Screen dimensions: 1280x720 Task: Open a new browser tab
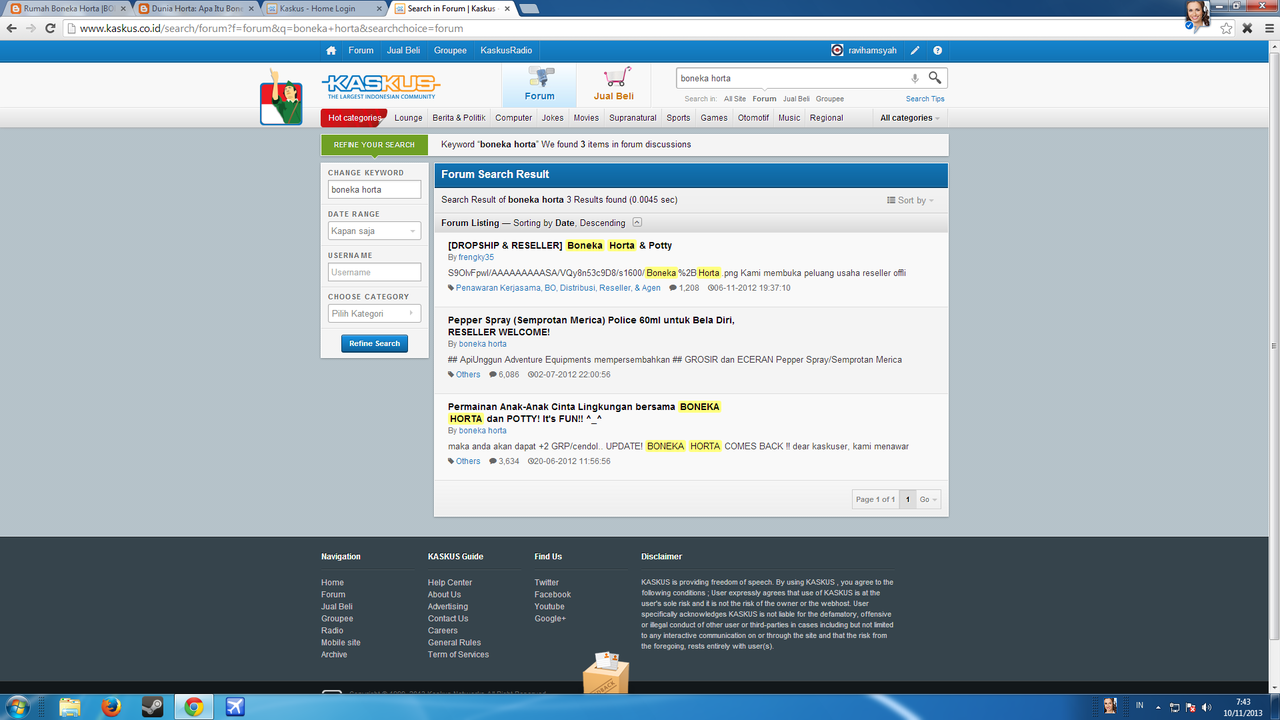[529, 8]
